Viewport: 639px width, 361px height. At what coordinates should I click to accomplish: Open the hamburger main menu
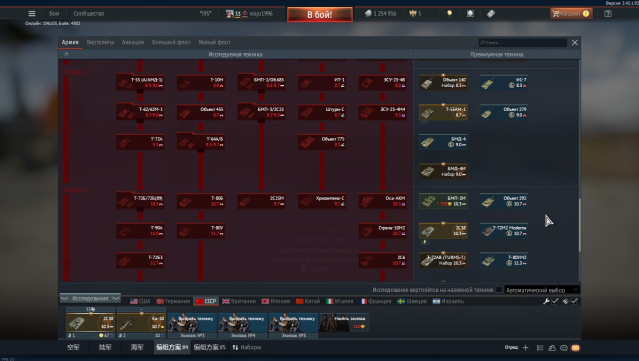[x=32, y=13]
